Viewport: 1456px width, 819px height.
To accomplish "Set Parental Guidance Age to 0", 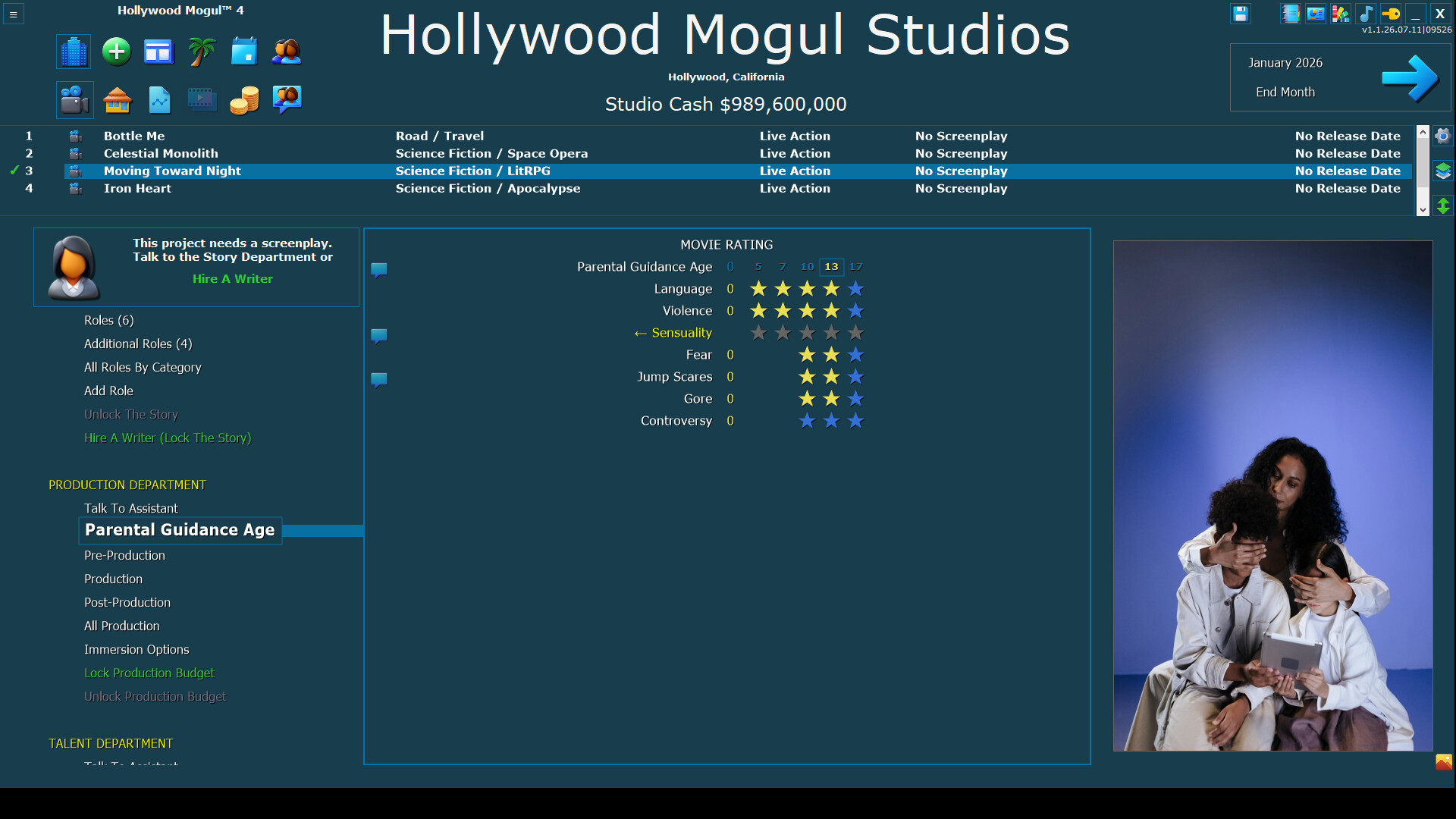I will (730, 266).
